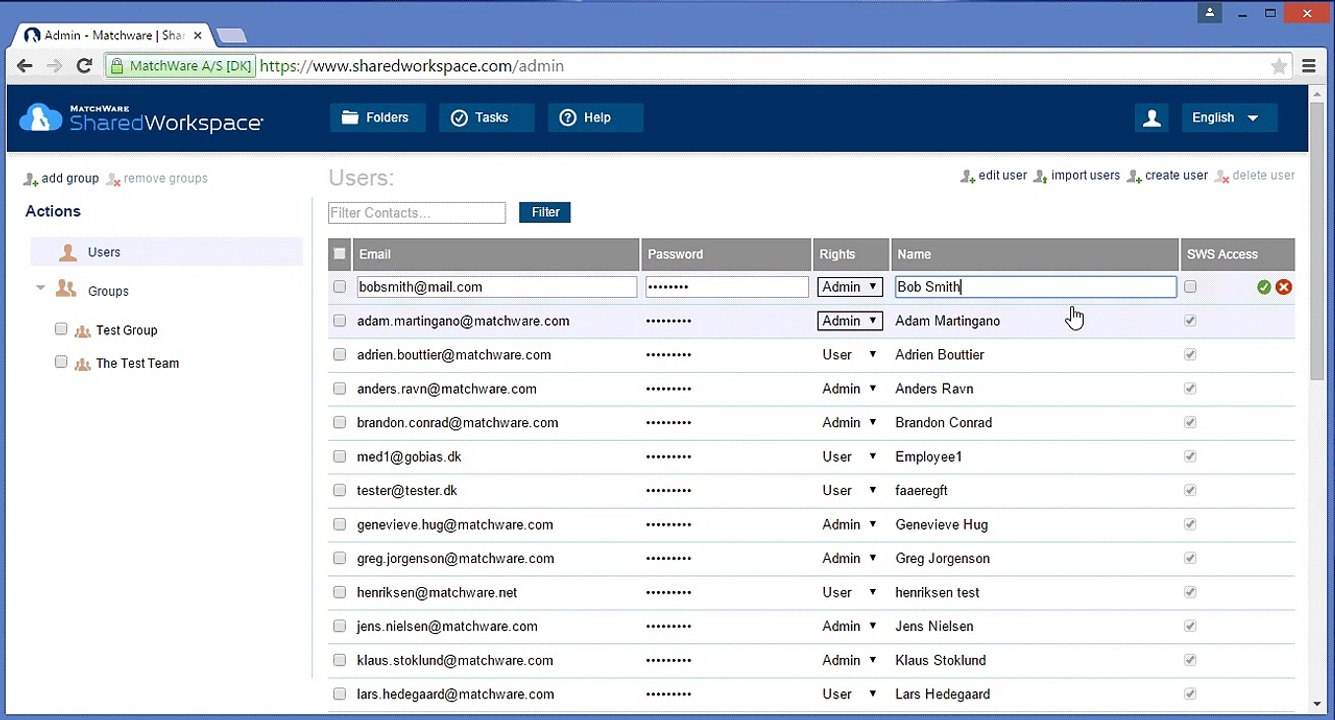Image resolution: width=1335 pixels, height=720 pixels.
Task: Click the edit user icon
Action: (968, 176)
